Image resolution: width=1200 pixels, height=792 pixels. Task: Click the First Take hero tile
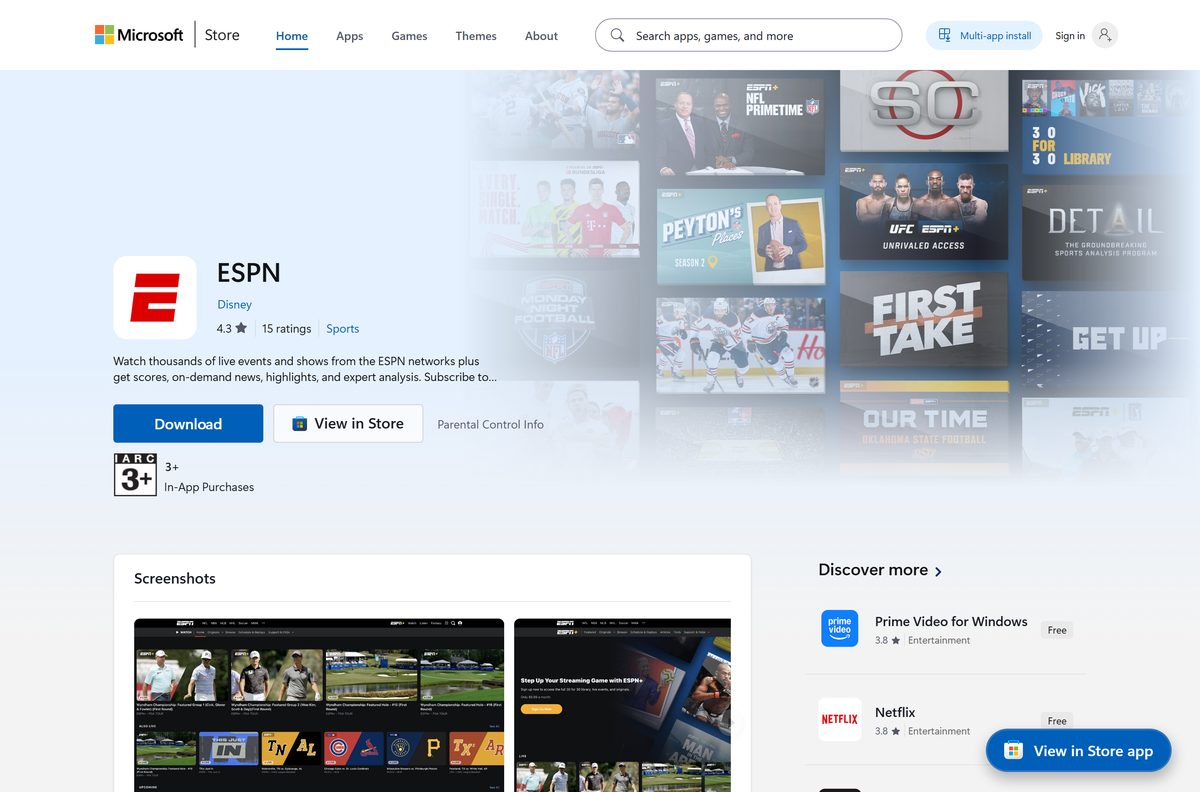[924, 319]
